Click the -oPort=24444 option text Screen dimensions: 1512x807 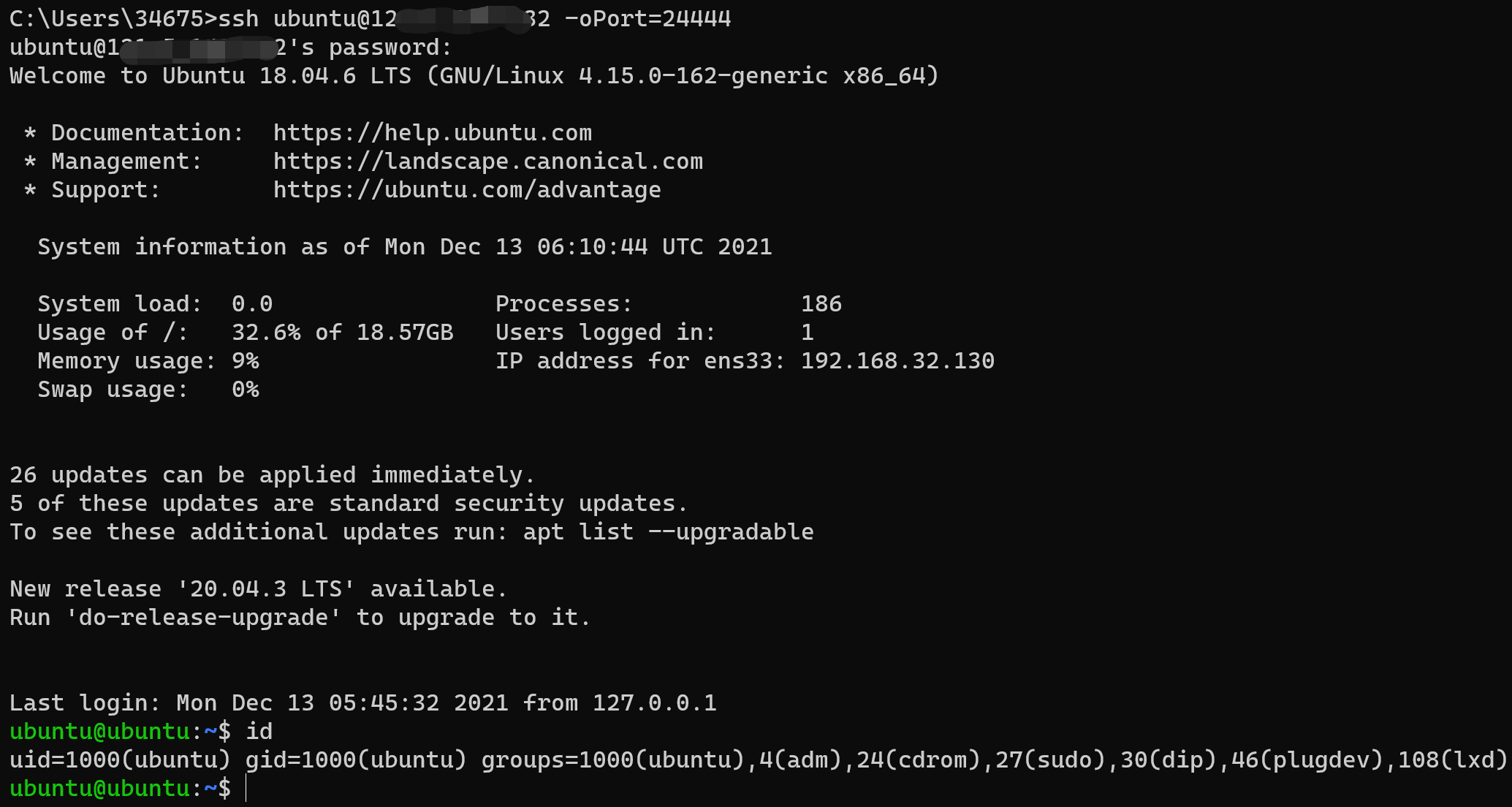[x=647, y=19]
